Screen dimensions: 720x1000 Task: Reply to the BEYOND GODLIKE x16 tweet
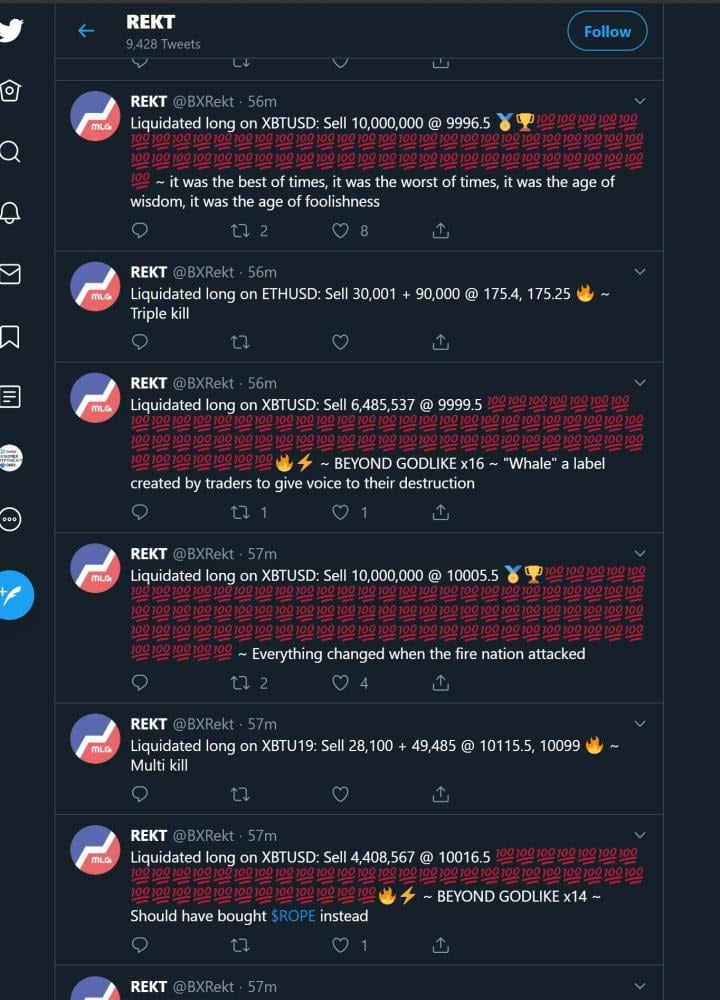click(140, 511)
